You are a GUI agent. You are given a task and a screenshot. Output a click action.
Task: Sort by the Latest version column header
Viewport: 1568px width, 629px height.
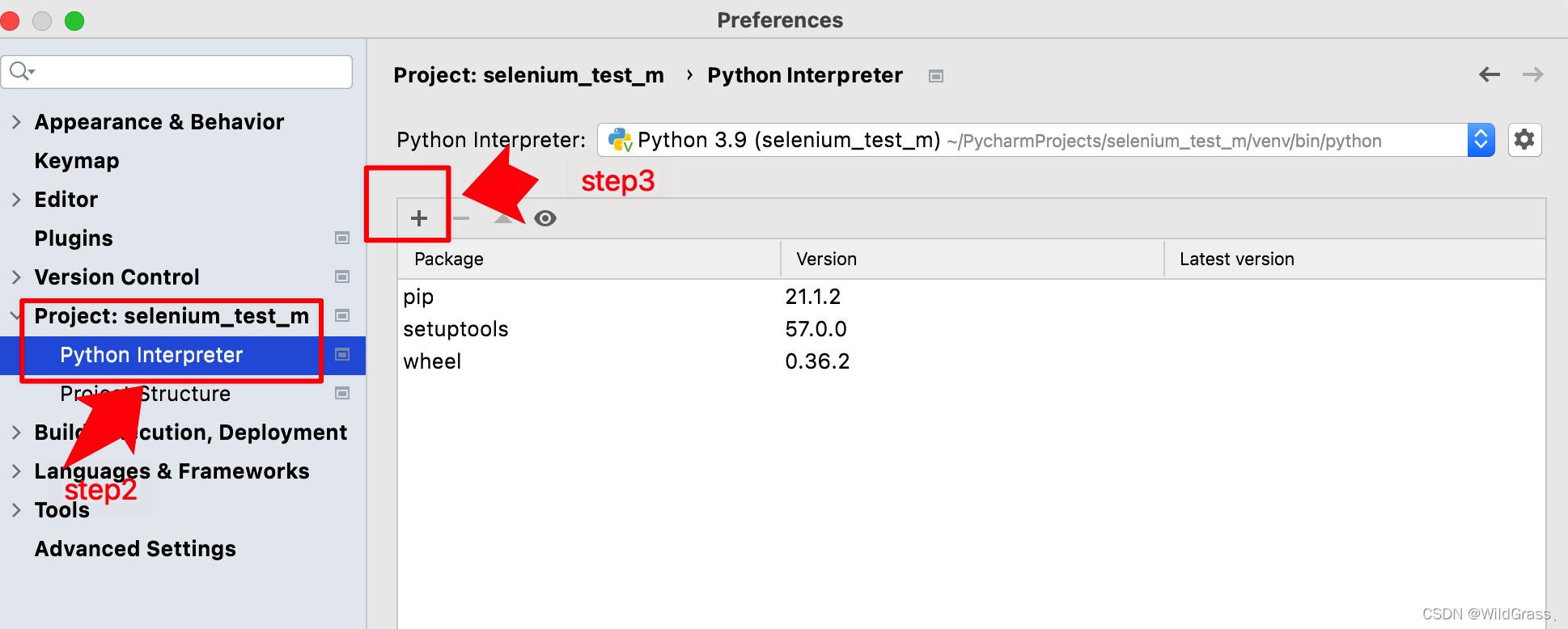click(x=1355, y=259)
